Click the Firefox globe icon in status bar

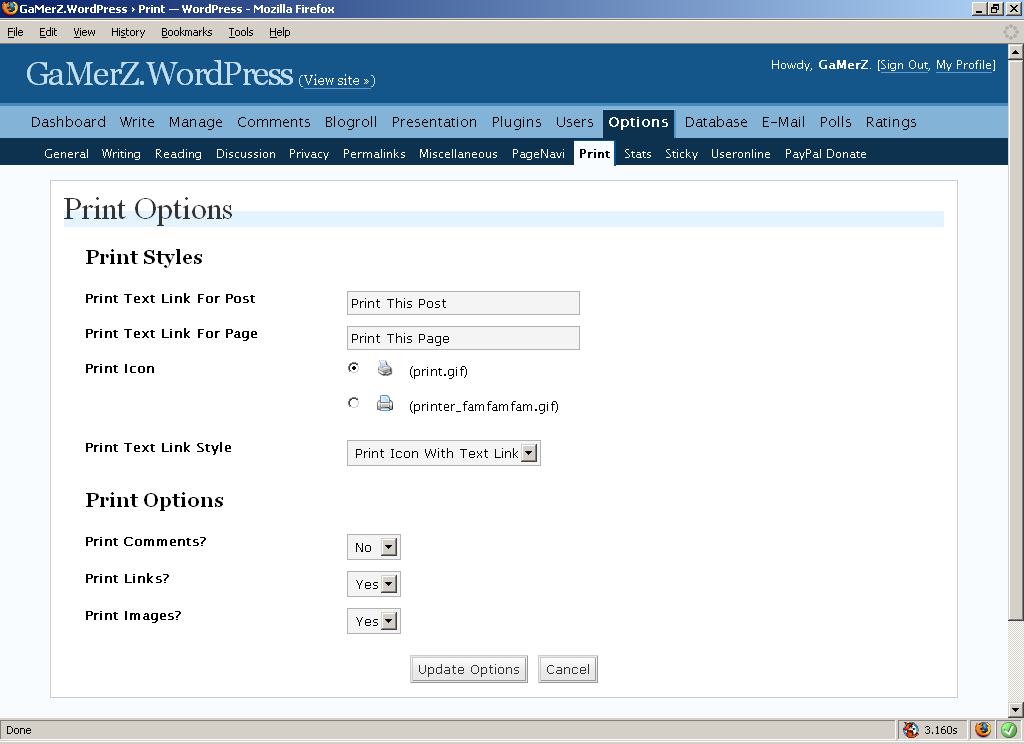982,730
